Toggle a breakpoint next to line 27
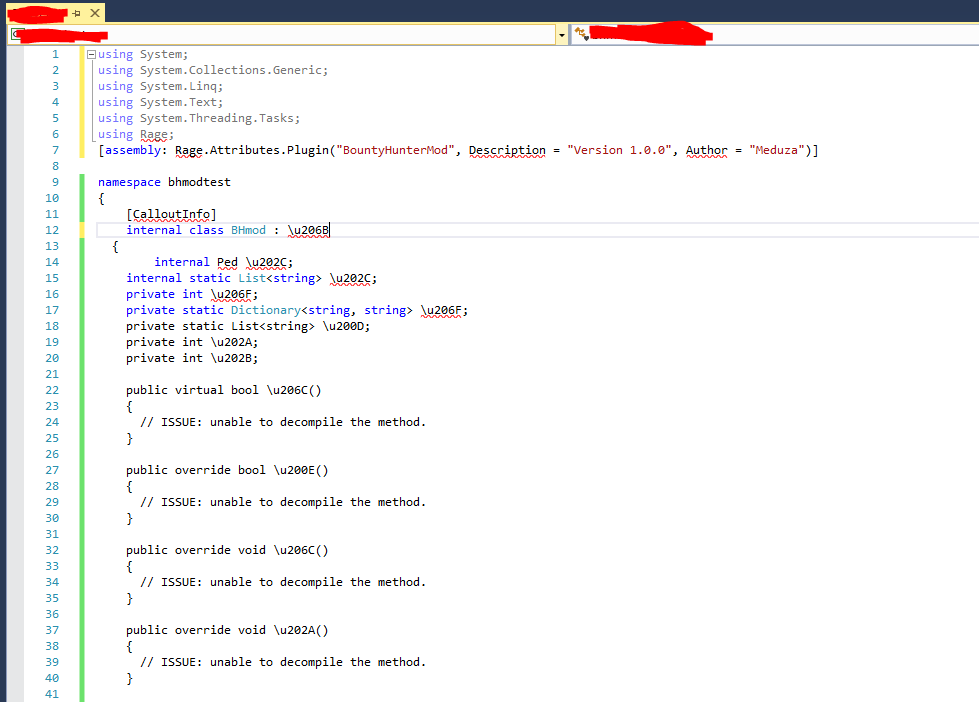Viewport: 979px width, 702px height. click(x=15, y=469)
